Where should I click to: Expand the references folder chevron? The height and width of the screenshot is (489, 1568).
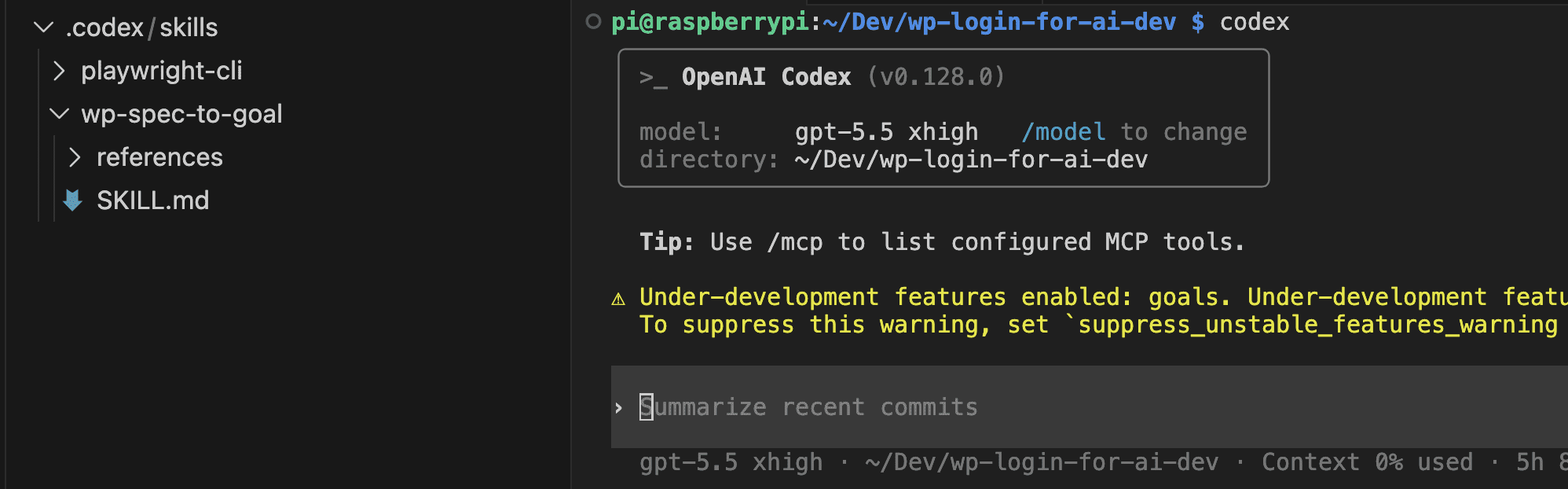pyautogui.click(x=75, y=157)
